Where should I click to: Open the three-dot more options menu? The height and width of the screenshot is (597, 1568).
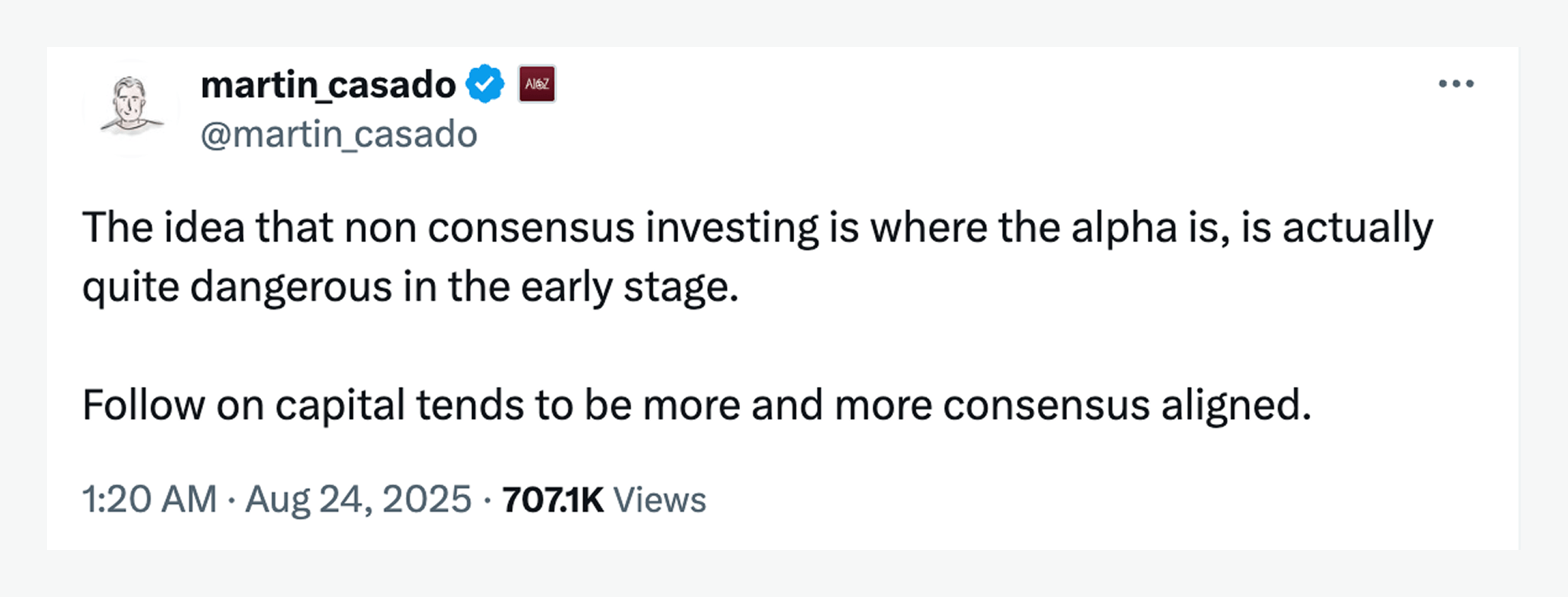click(1456, 84)
